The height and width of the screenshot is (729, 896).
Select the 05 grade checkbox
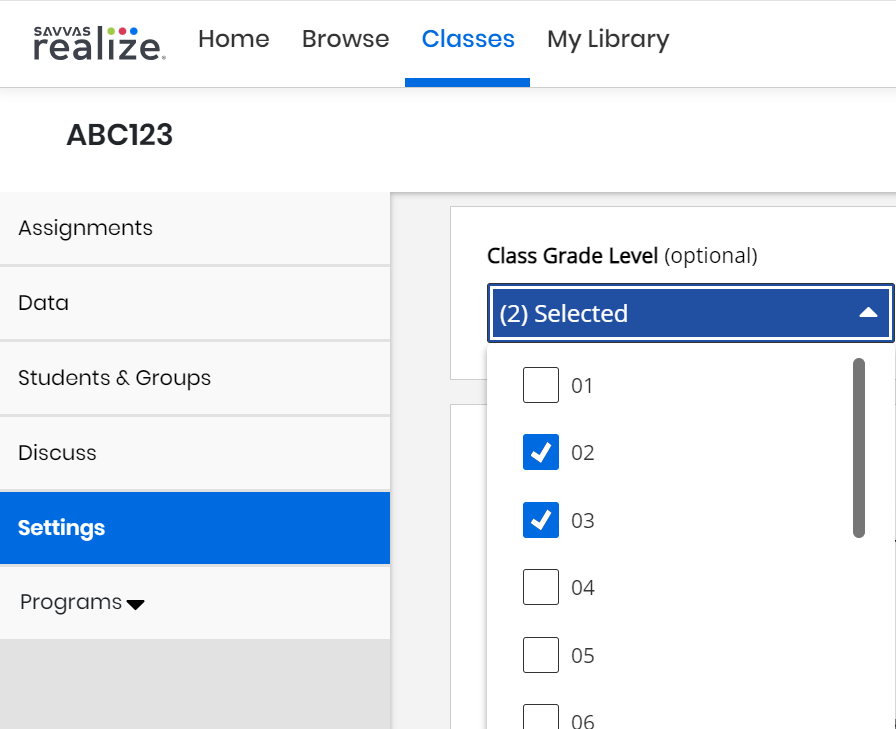[541, 655]
